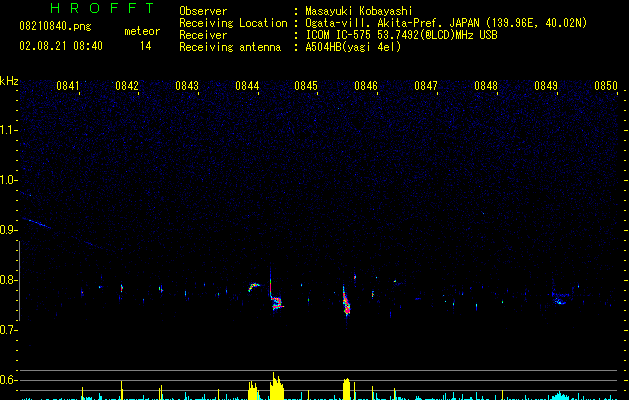Viewport: 629px width, 400px height.
Task: Click the gray range bar on left axis
Action: point(19,281)
